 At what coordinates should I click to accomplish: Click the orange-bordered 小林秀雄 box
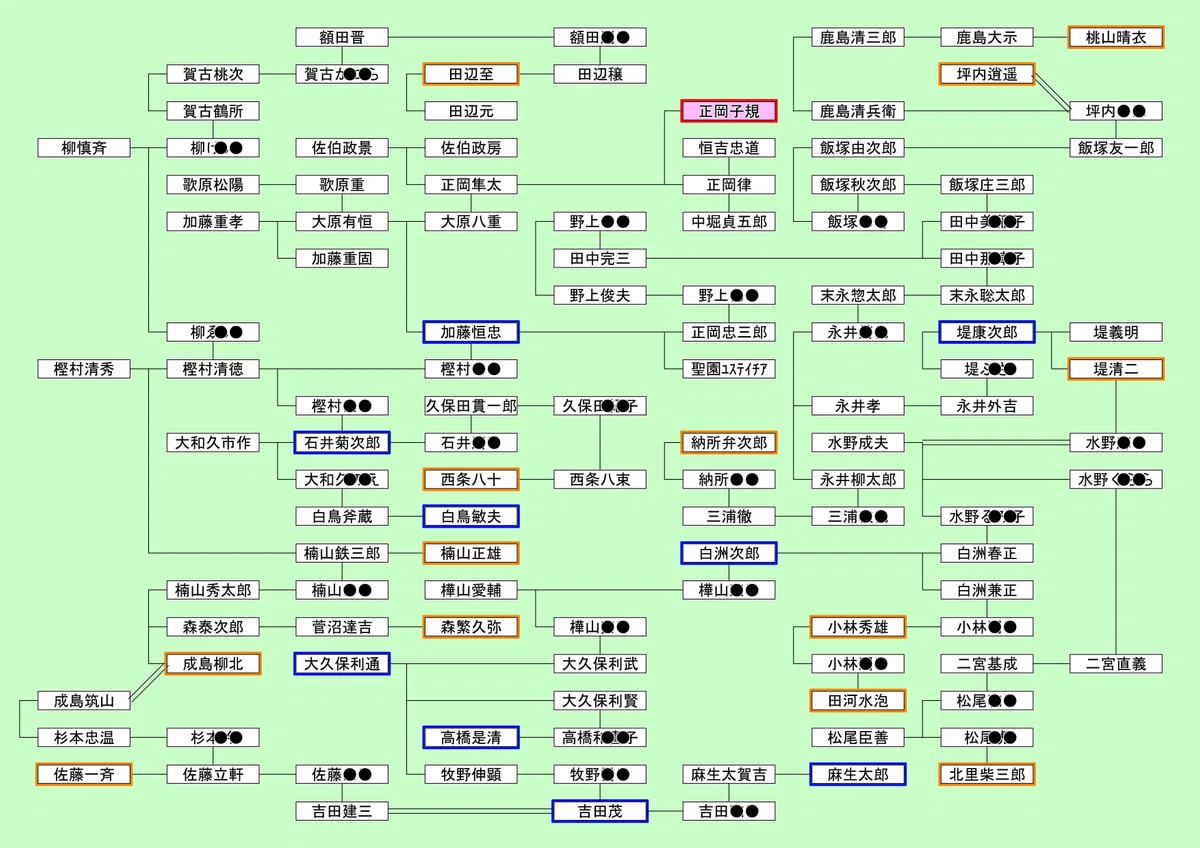(858, 629)
